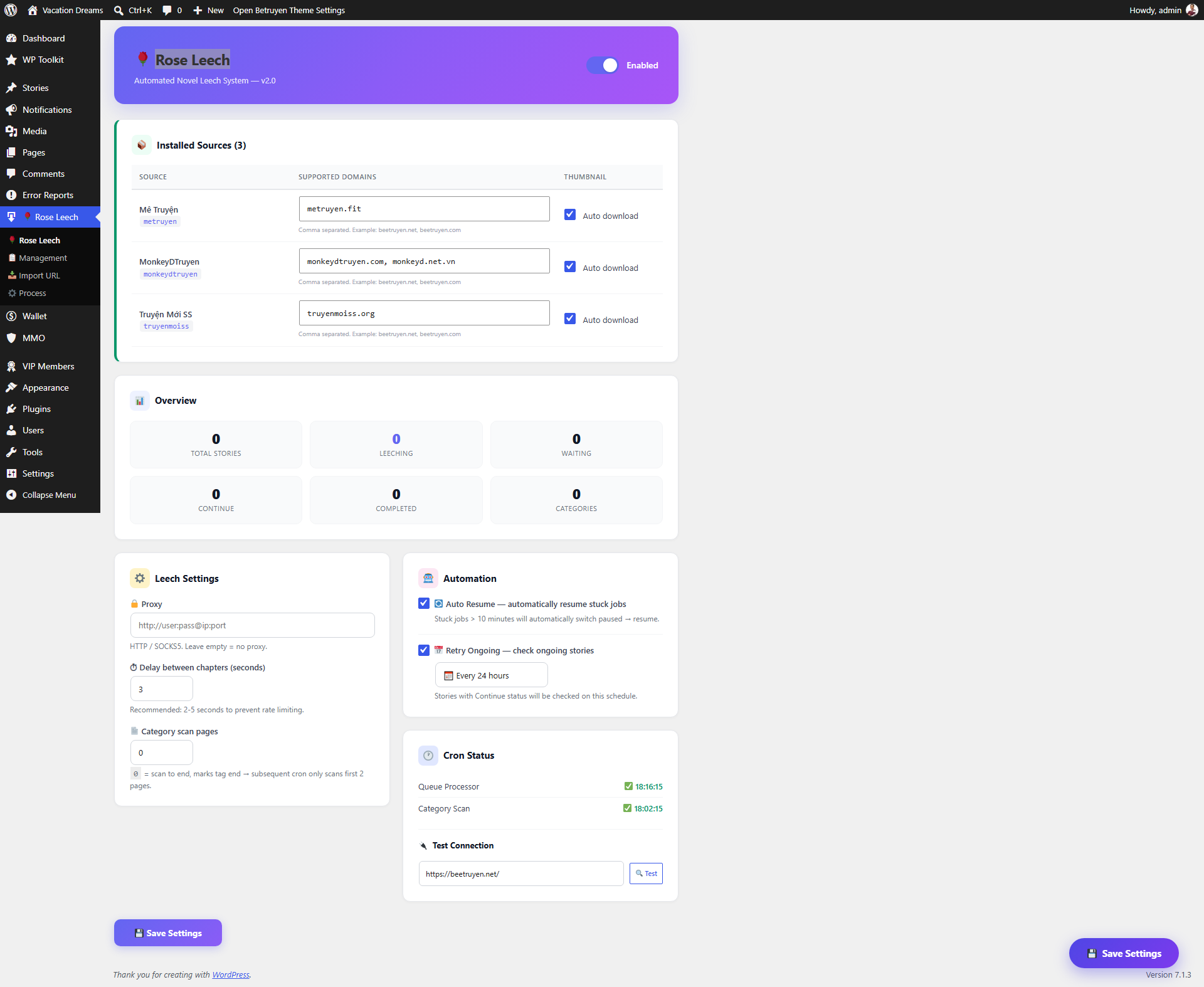Open the WordPress footer link
1204x987 pixels.
(231, 974)
